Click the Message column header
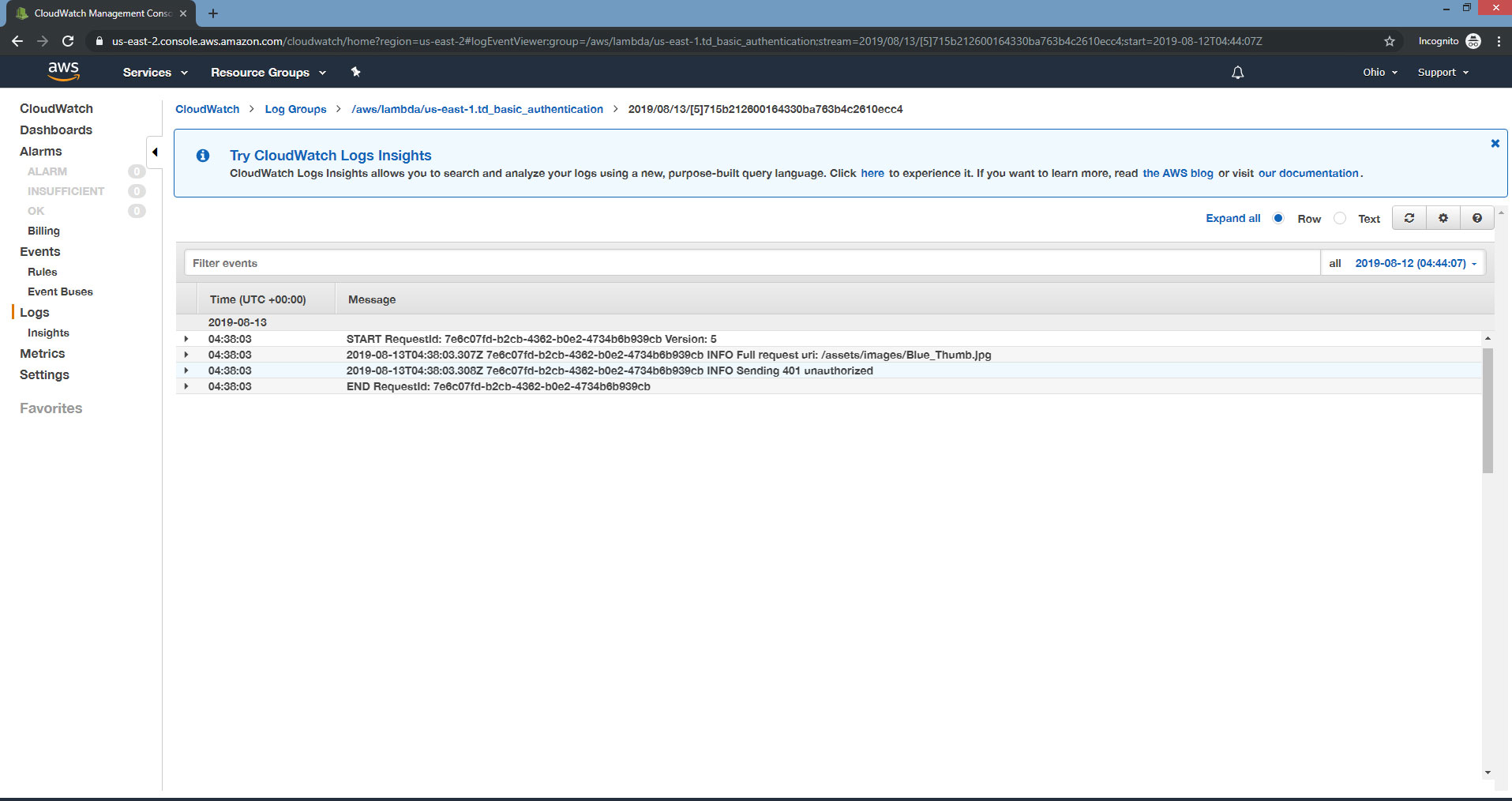 click(372, 299)
